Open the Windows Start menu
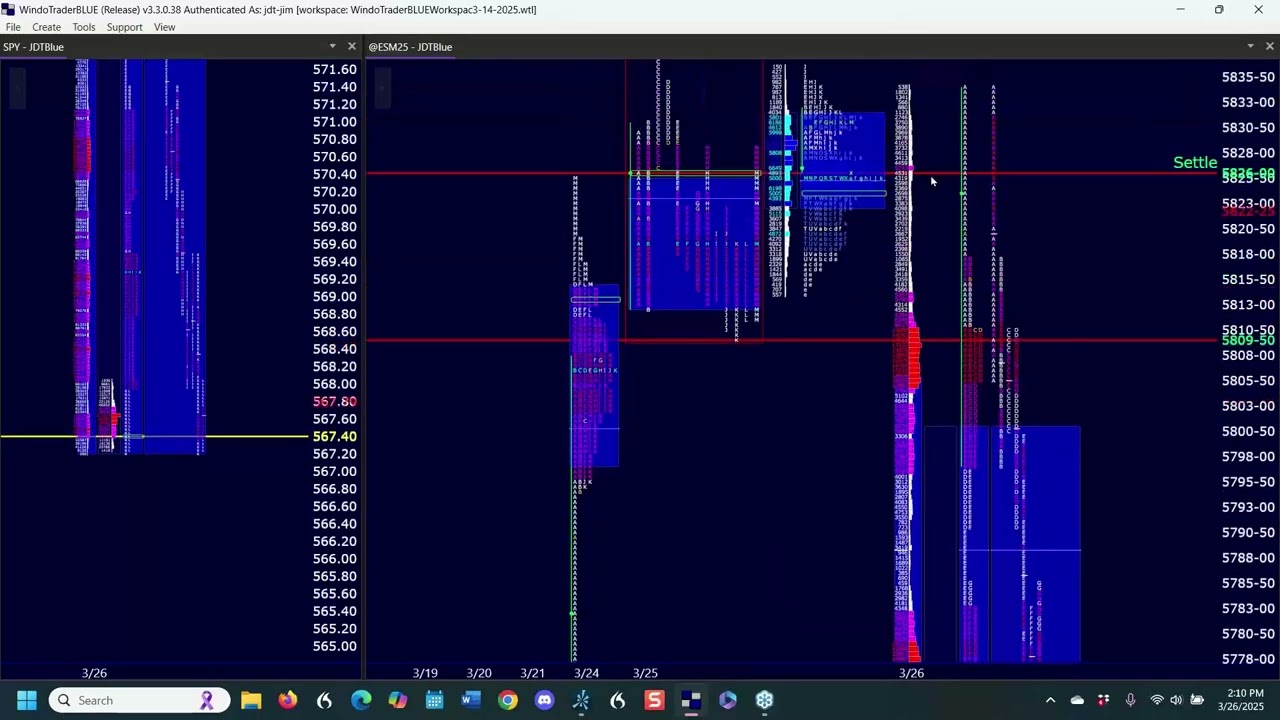The width and height of the screenshot is (1280, 720). click(27, 700)
